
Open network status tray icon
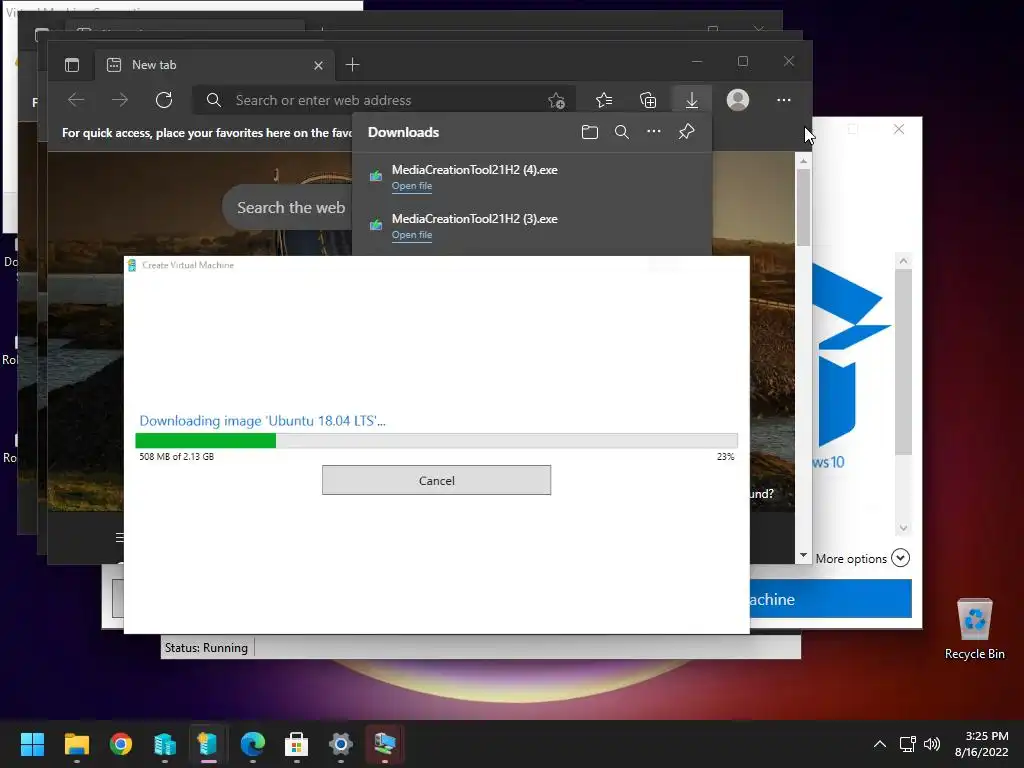[907, 744]
